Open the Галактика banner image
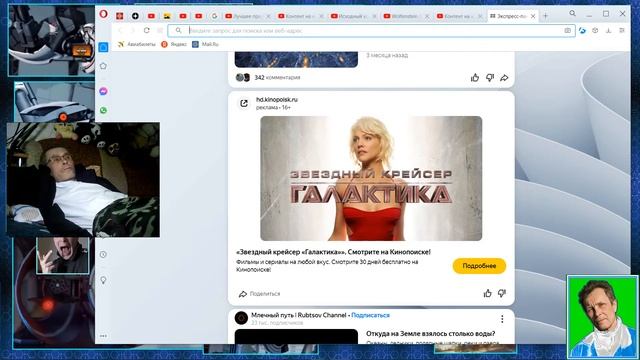The image size is (640, 360). 371,178
